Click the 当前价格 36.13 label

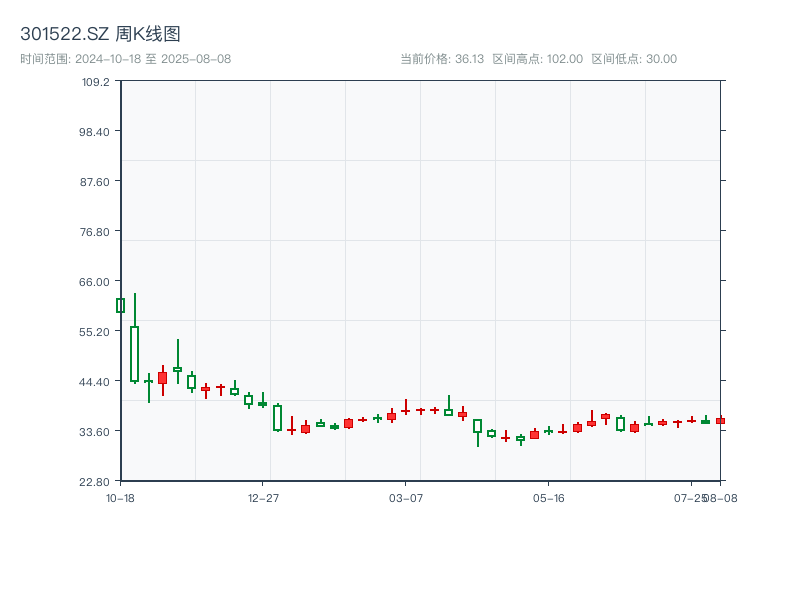tap(441, 59)
